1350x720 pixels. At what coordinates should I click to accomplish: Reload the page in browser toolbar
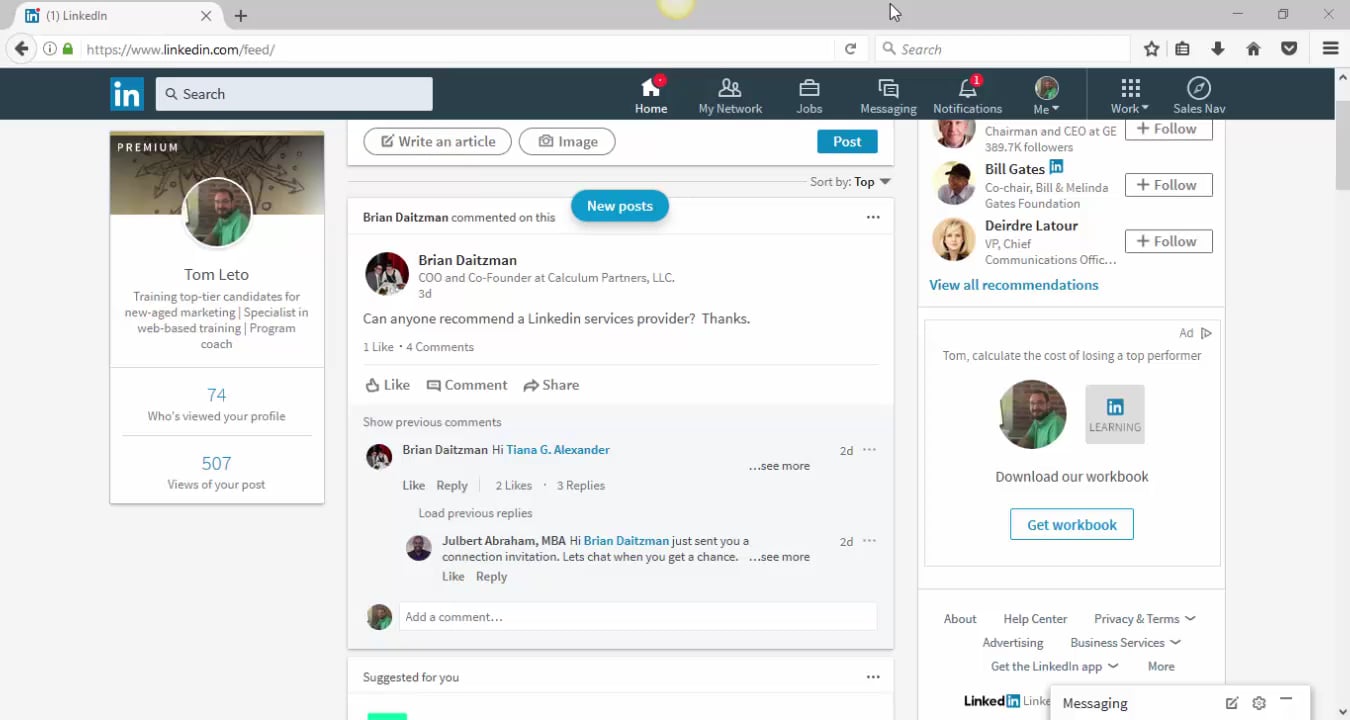(x=850, y=49)
